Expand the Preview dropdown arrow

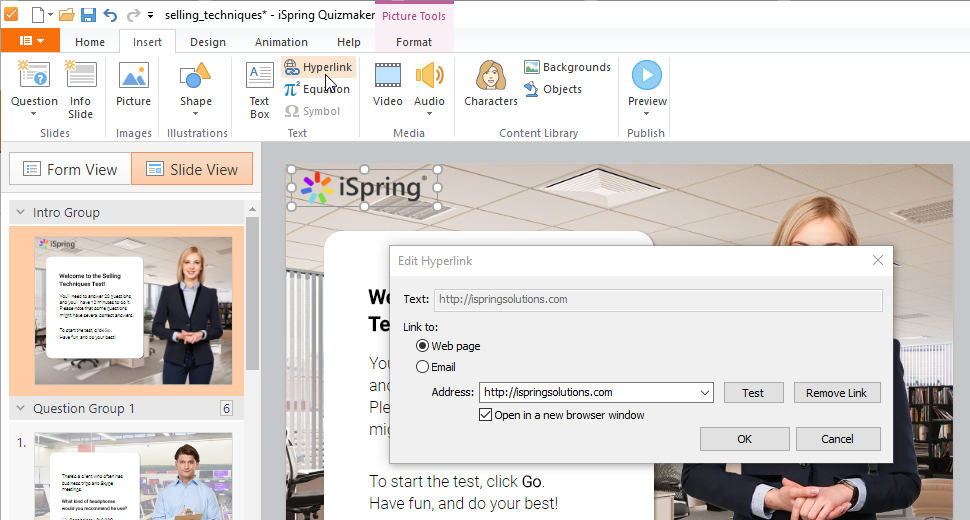click(x=647, y=114)
